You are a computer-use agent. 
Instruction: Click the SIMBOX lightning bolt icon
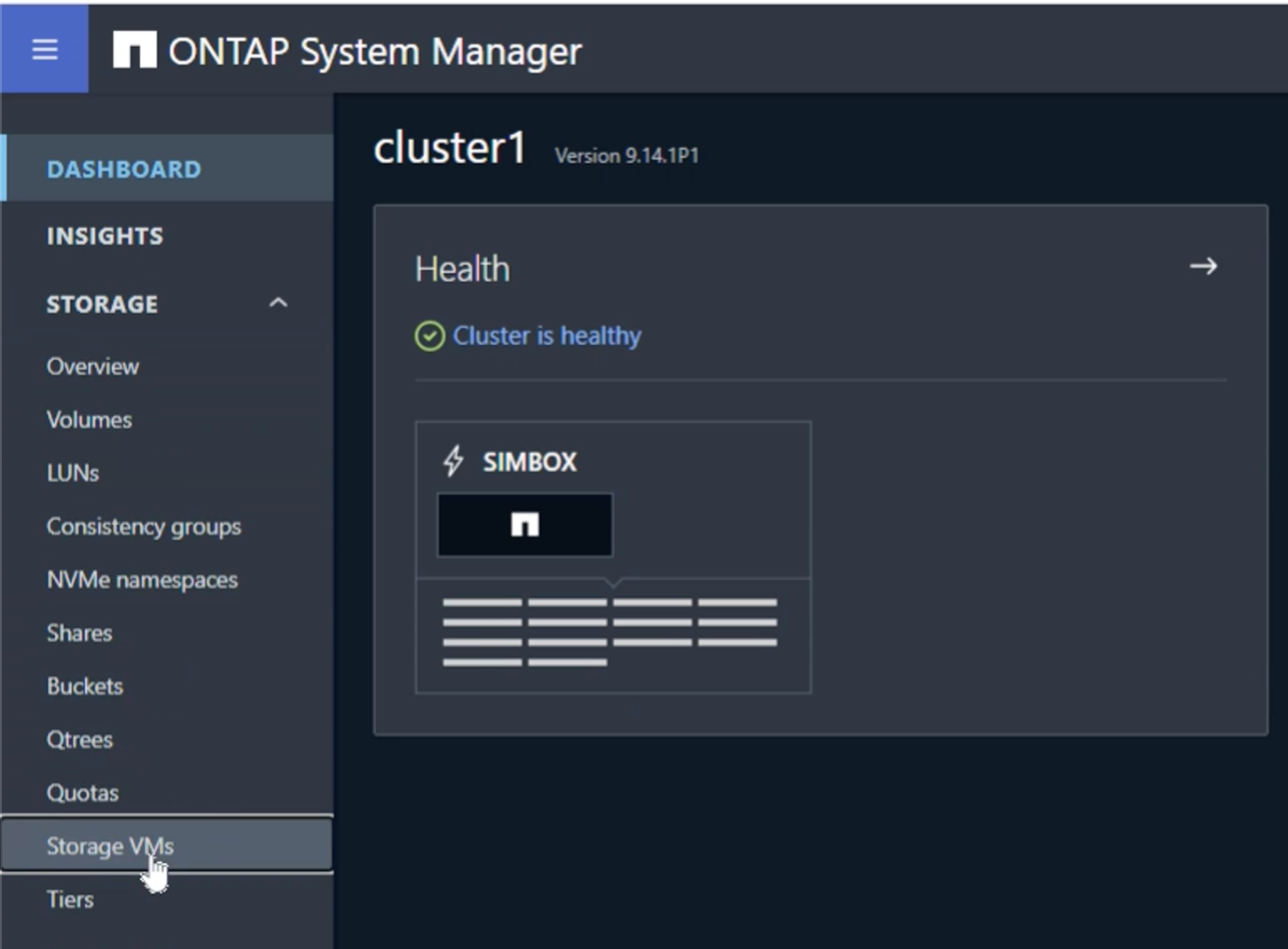(x=453, y=461)
